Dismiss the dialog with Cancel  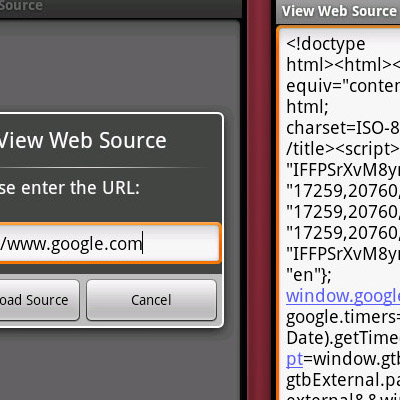tap(151, 300)
